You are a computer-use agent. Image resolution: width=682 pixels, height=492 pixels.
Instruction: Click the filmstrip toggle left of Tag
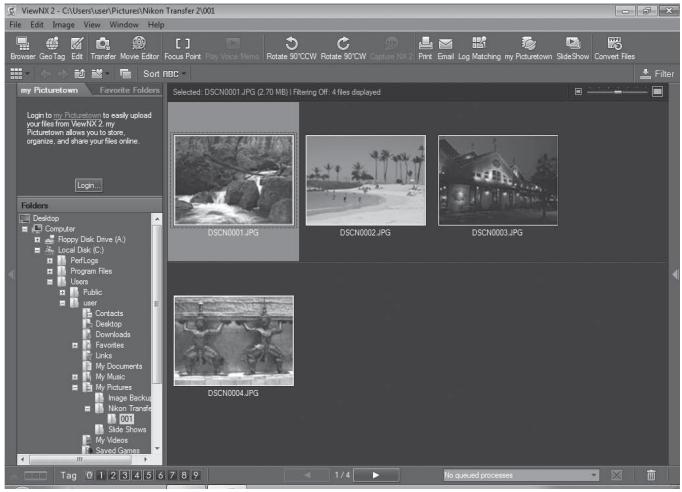(36, 475)
